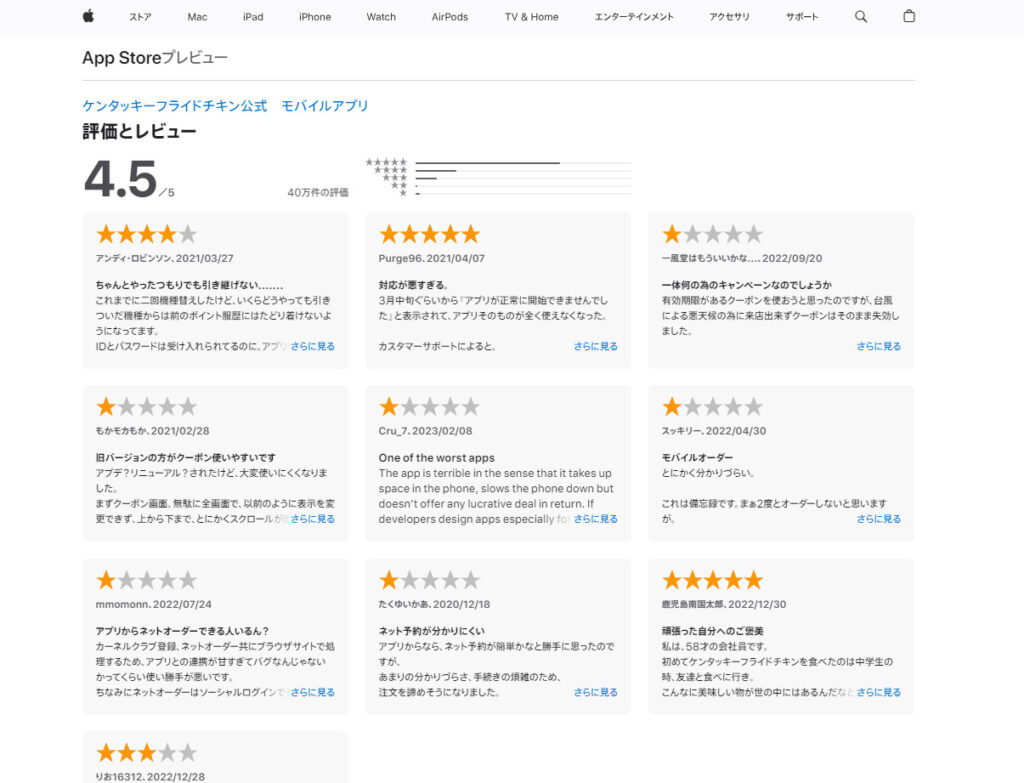The image size is (1024, 783).
Task: Click the 4-star rating distribution bar
Action: pyautogui.click(x=523, y=170)
